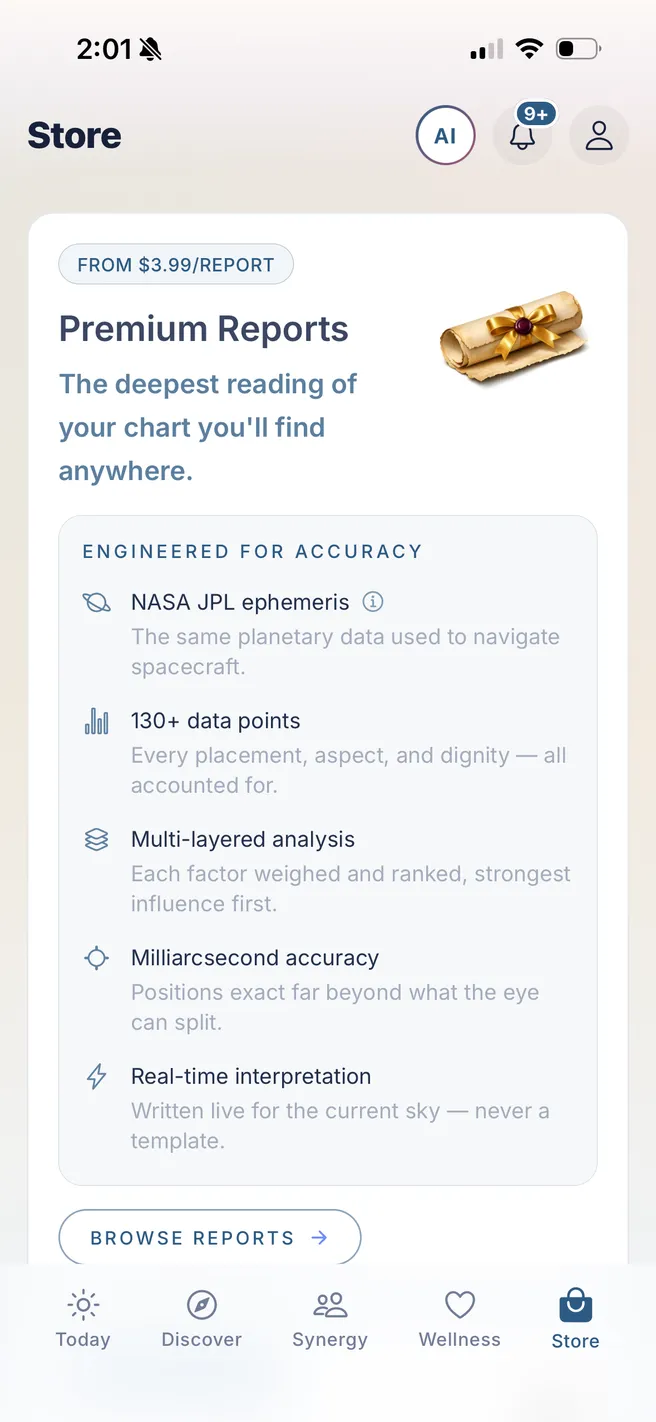The height and width of the screenshot is (1422, 656).
Task: Switch to the Today tab
Action: 83,1319
